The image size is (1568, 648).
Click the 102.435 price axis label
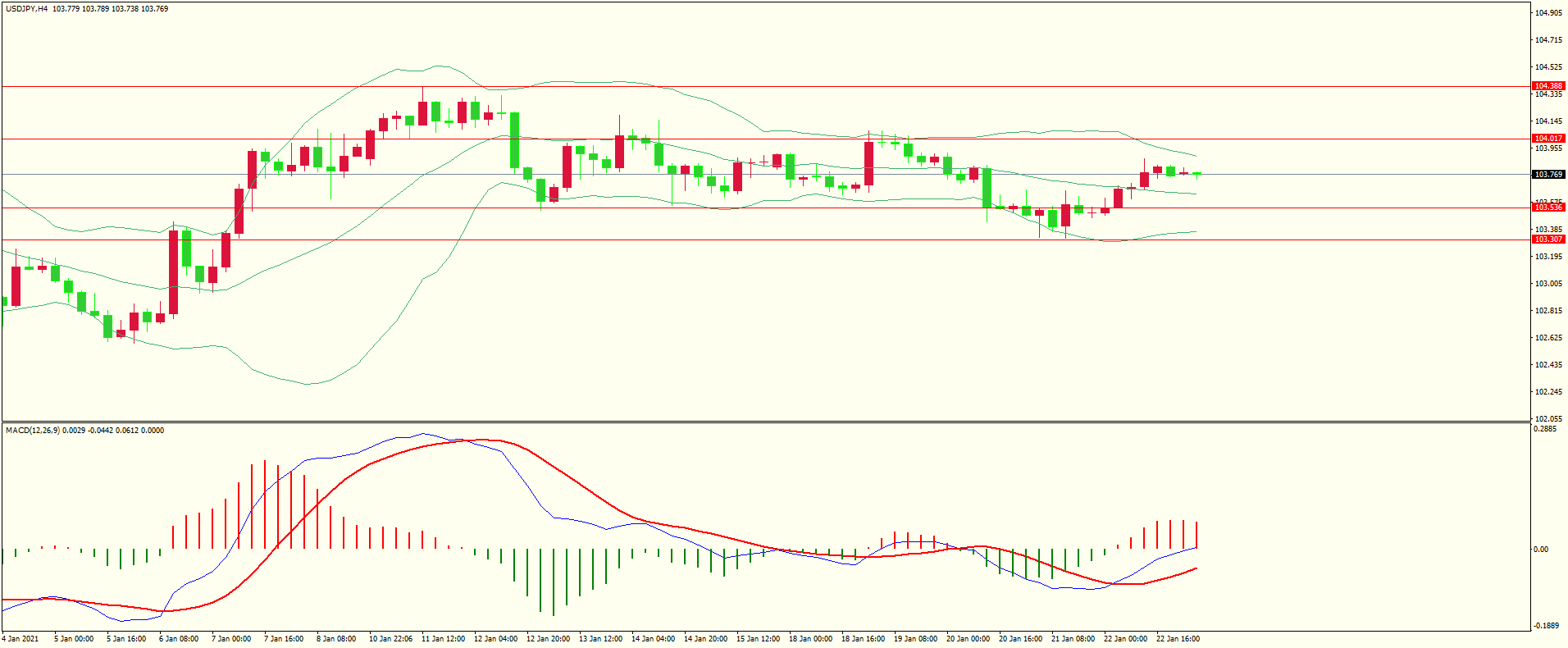1548,365
